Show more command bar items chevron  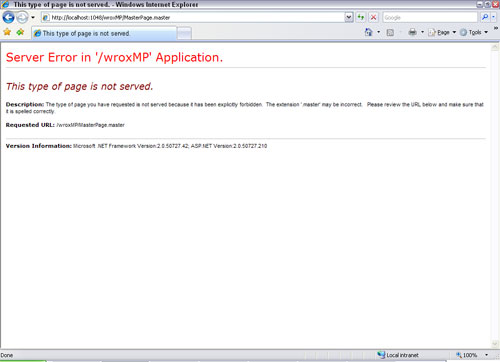pyautogui.click(x=496, y=28)
